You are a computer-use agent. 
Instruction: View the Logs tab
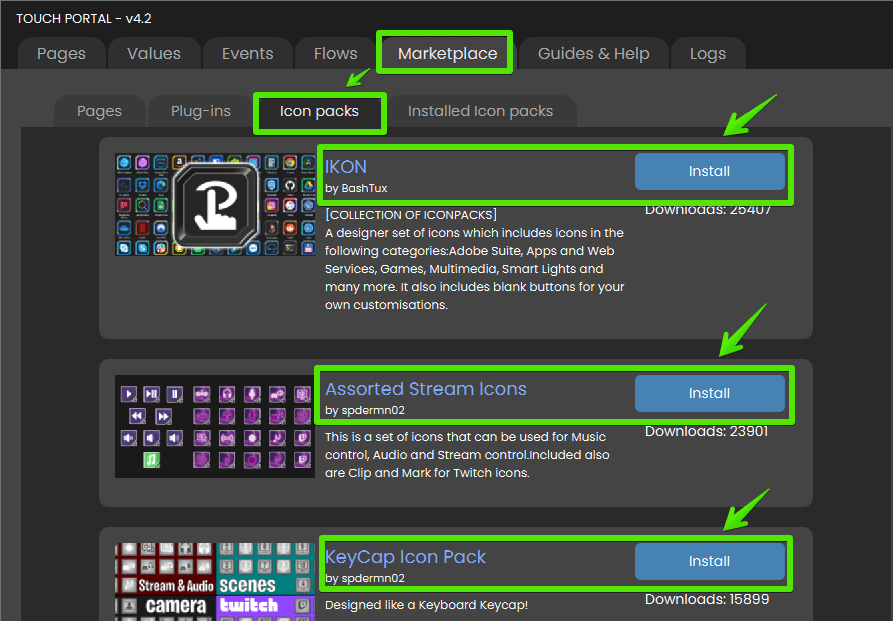(708, 54)
